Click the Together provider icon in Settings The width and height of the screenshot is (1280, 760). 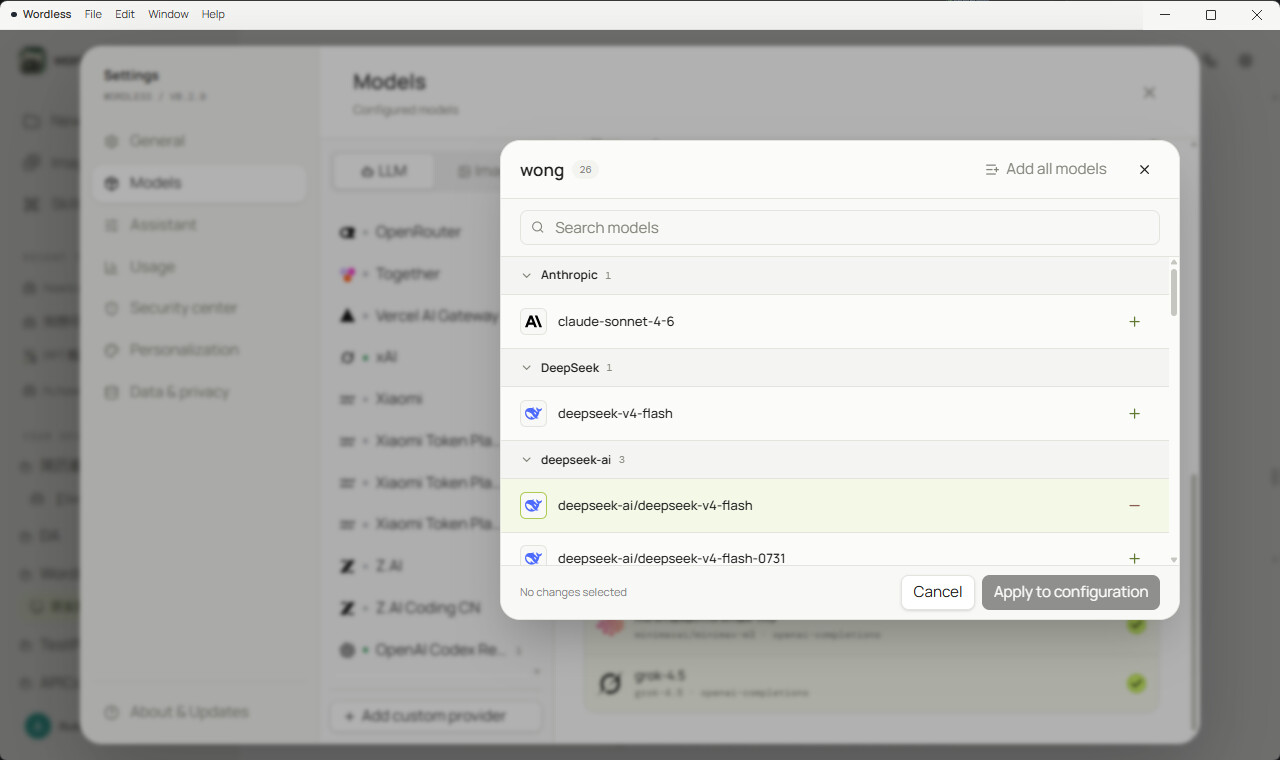[x=347, y=274]
